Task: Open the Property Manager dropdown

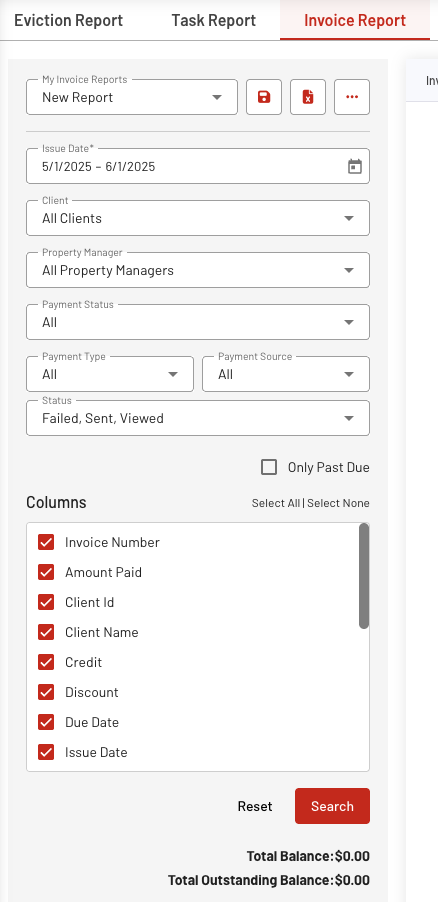Action: pyautogui.click(x=198, y=270)
